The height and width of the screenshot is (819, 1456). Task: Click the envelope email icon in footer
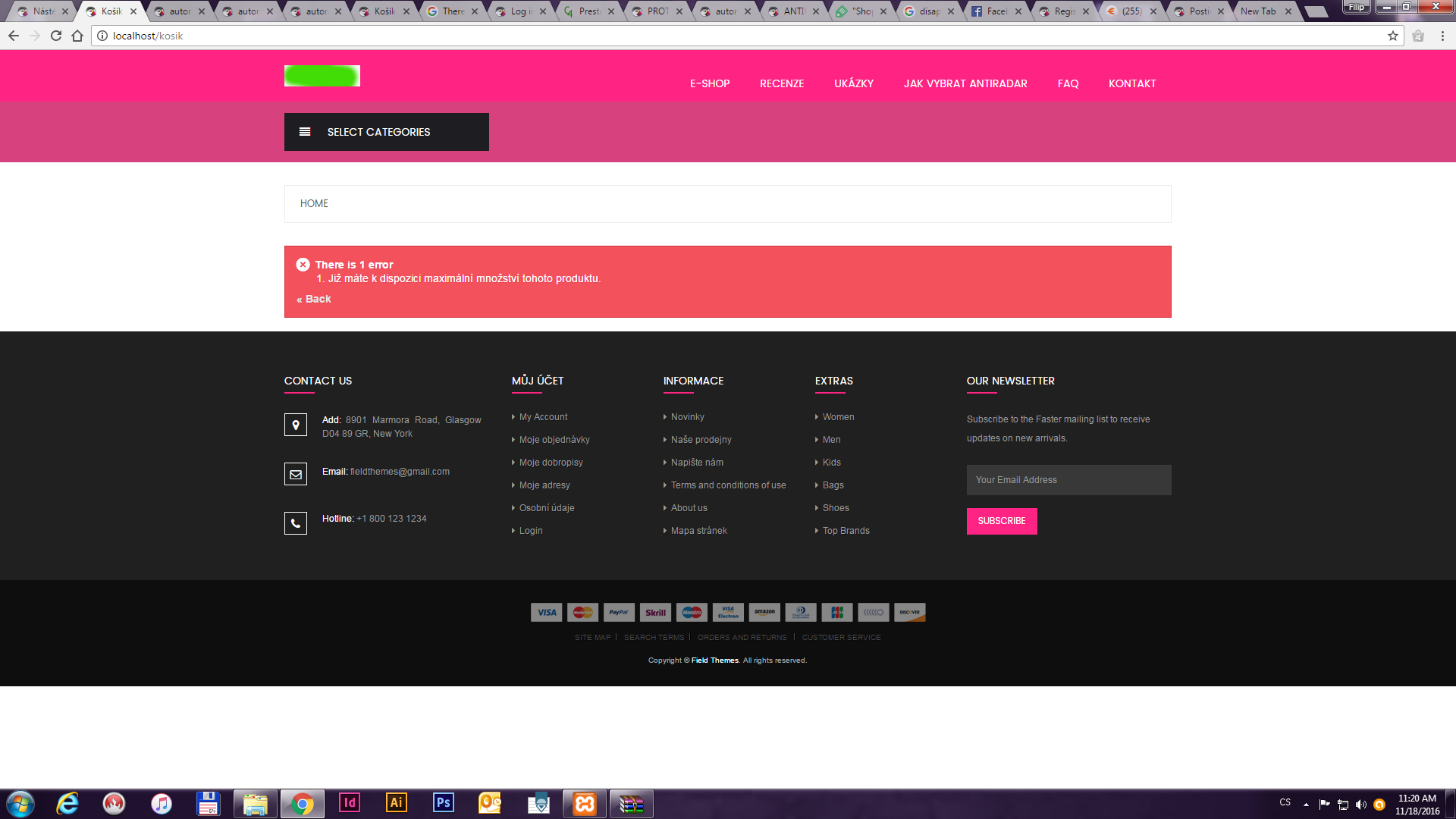click(296, 474)
